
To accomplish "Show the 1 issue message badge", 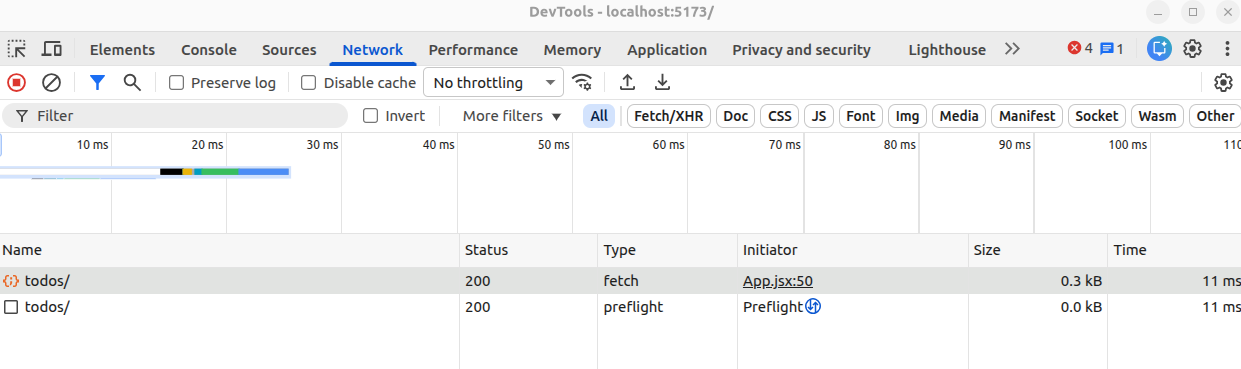I will coord(1112,49).
